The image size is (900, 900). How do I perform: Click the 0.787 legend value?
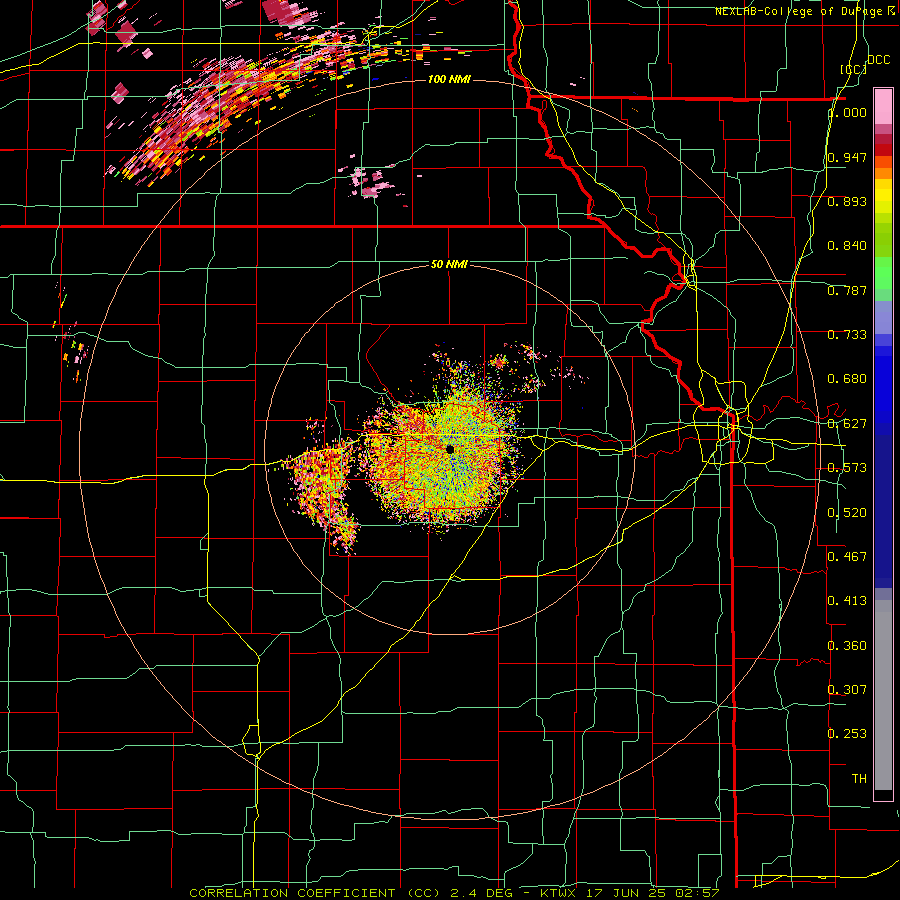[847, 290]
